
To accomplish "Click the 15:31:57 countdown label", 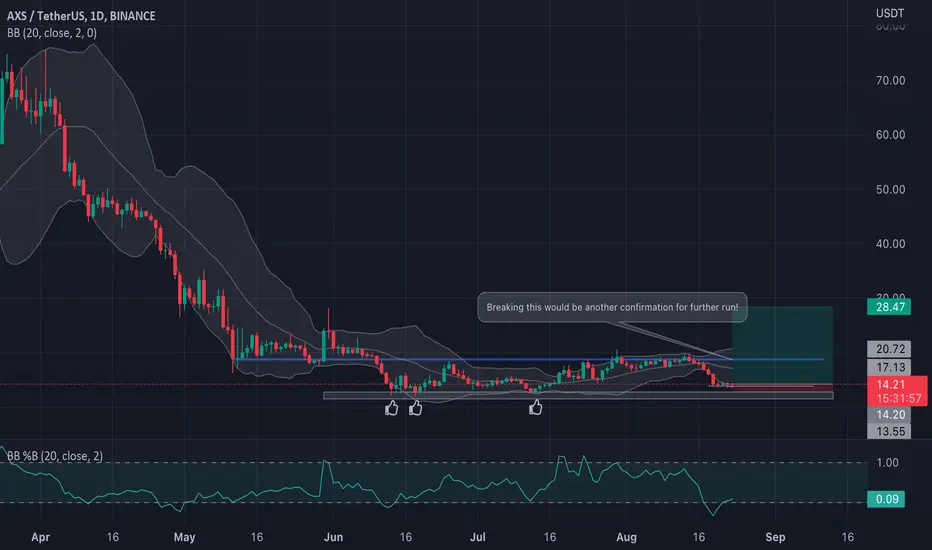I will 898,398.
